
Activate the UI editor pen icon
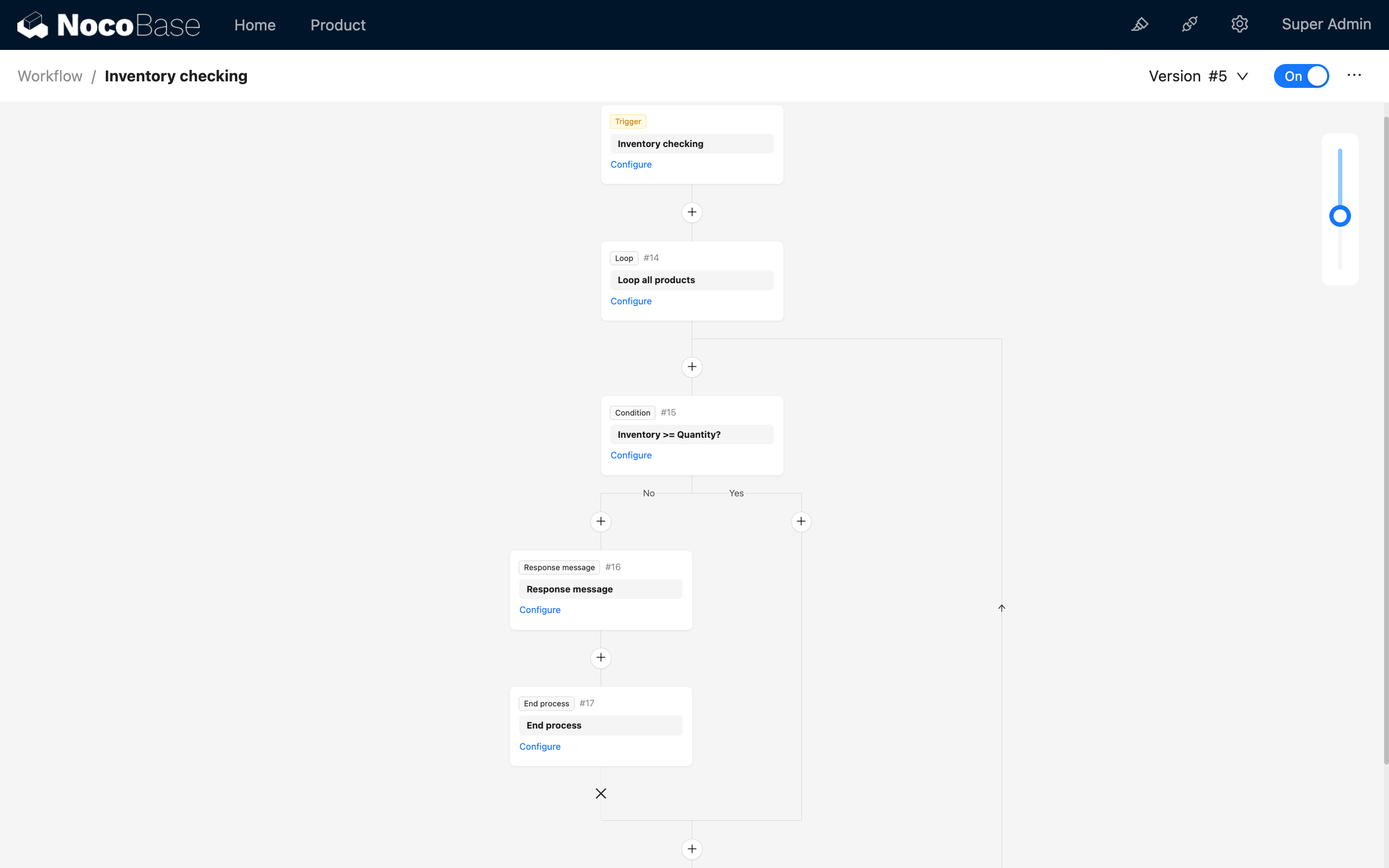[1140, 25]
